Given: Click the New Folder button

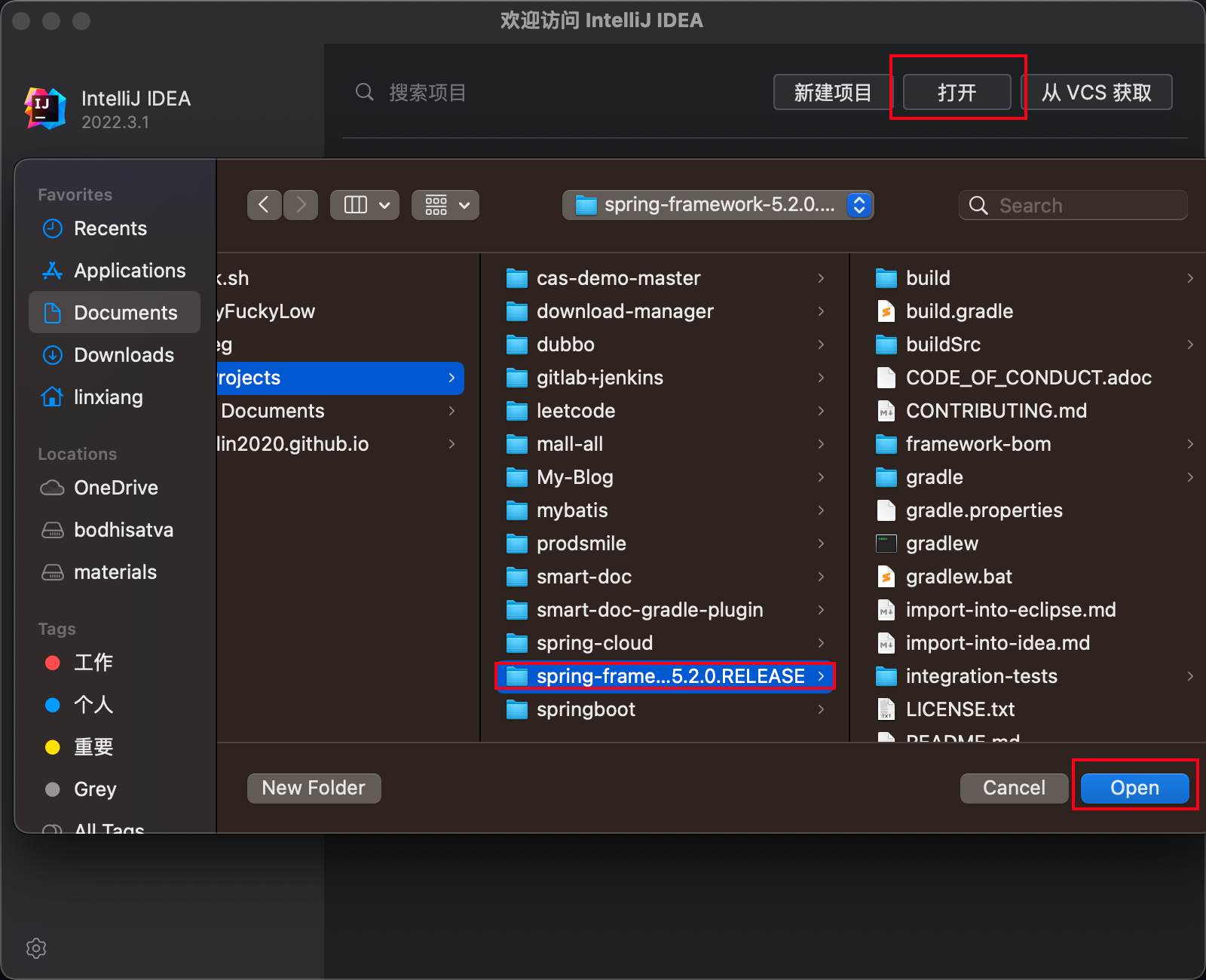Looking at the screenshot, I should tap(314, 789).
